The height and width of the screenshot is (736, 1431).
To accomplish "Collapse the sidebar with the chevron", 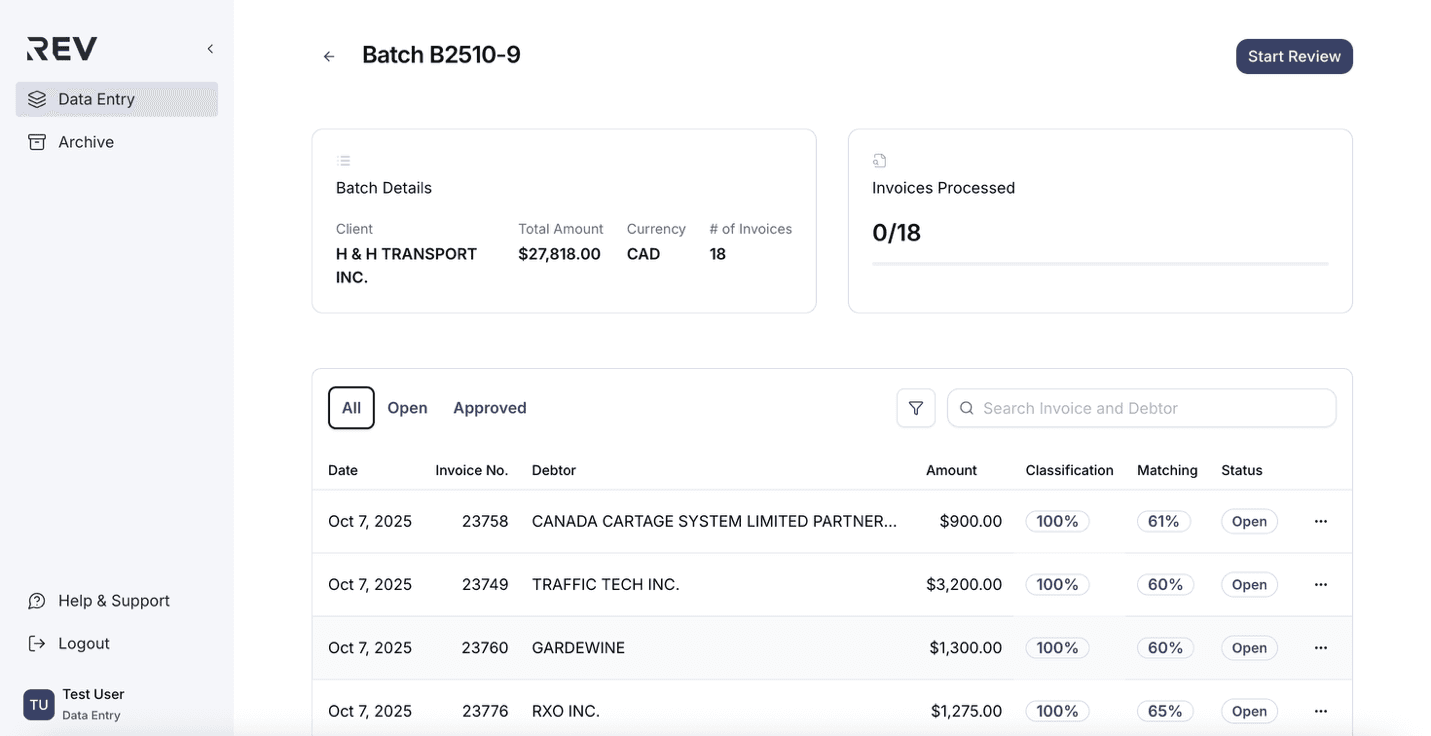I will pos(210,49).
